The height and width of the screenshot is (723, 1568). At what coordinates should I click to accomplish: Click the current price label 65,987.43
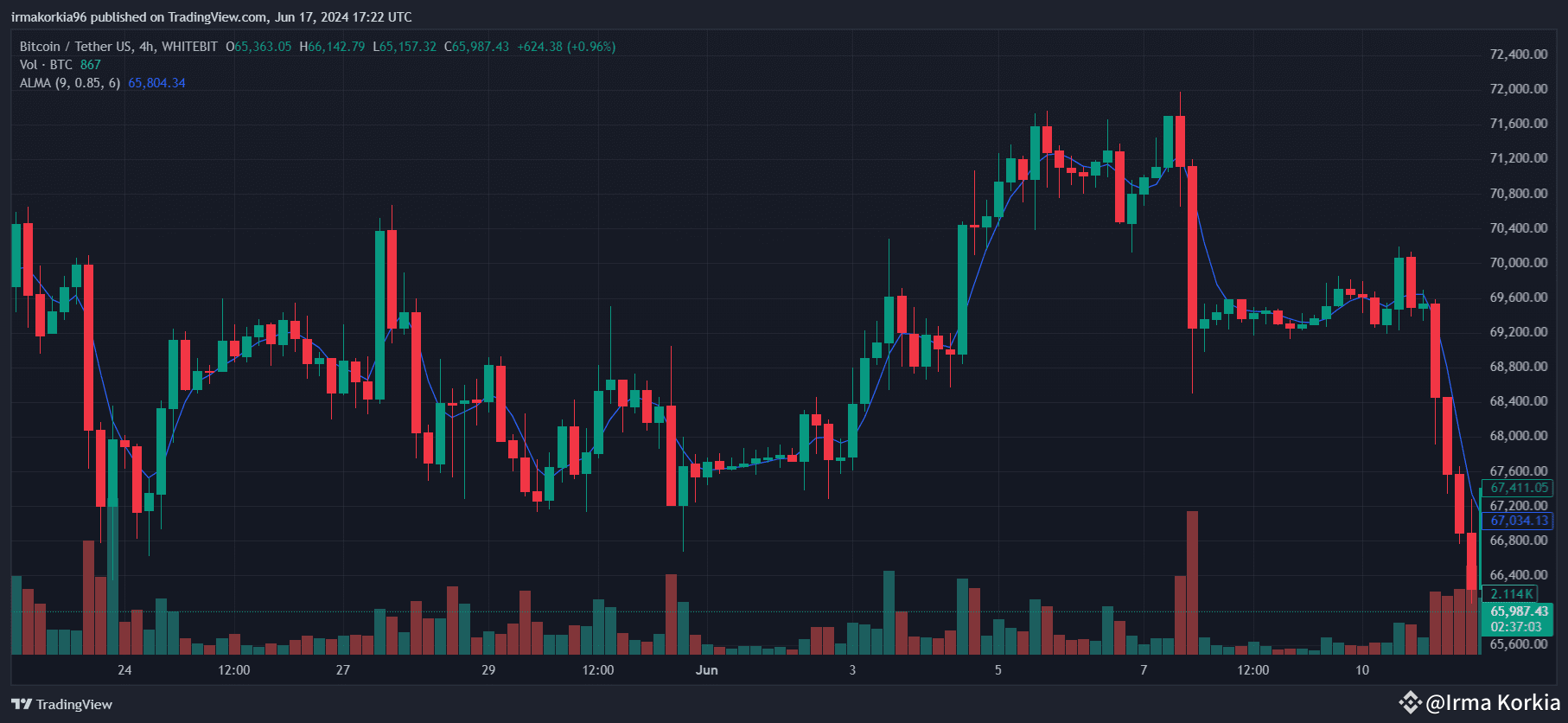click(1519, 611)
